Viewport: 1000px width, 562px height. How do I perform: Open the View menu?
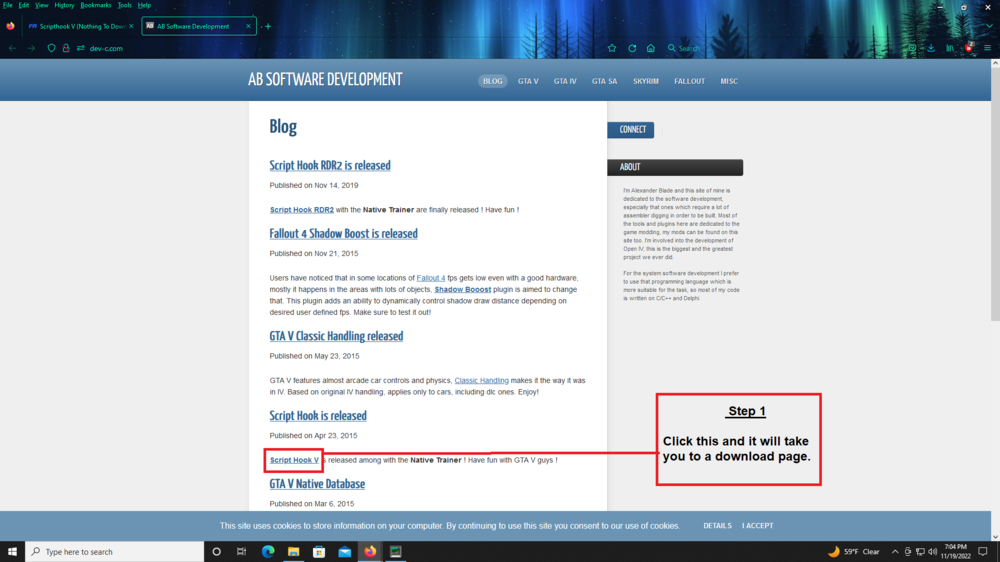pyautogui.click(x=41, y=5)
